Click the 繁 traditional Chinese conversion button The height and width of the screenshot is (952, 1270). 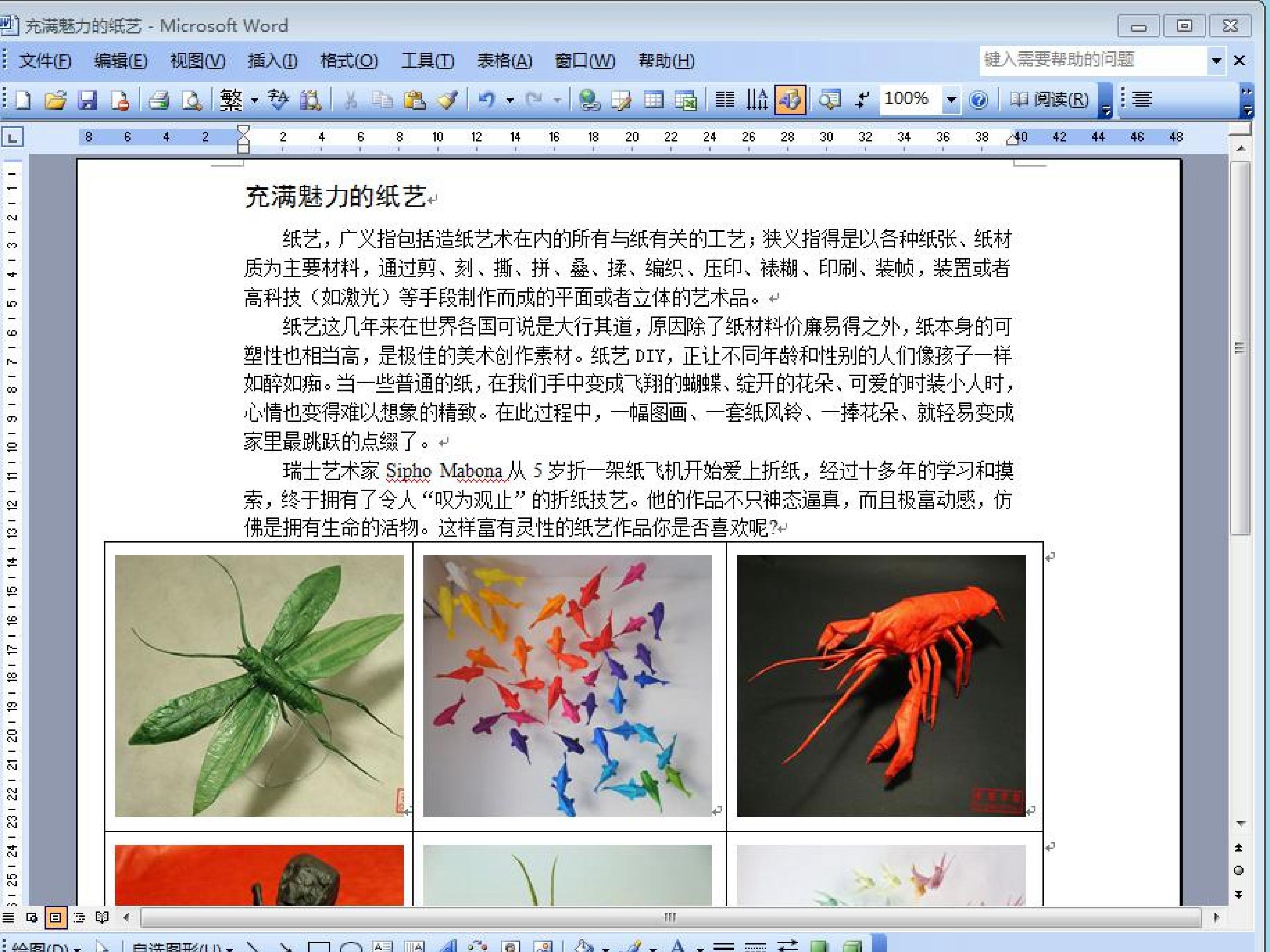231,100
